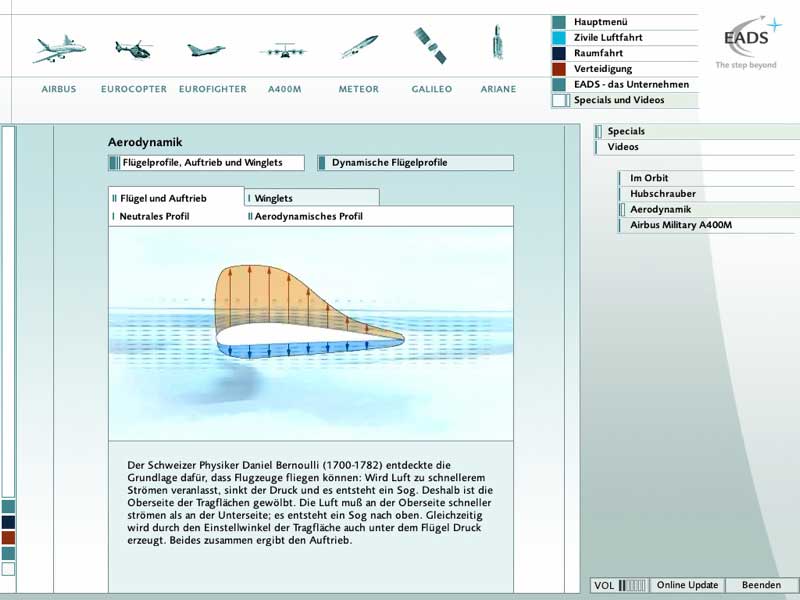Adjust the VOL volume bar
The image size is (800, 600).
pos(633,585)
